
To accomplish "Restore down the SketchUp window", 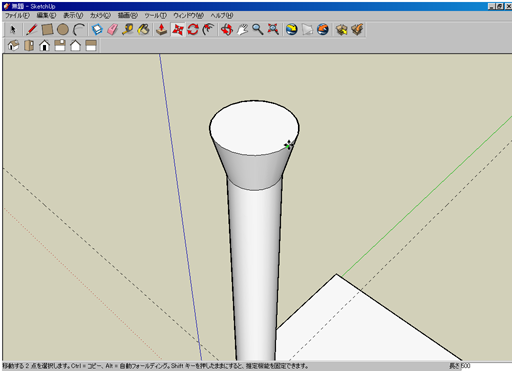I will point(499,6).
